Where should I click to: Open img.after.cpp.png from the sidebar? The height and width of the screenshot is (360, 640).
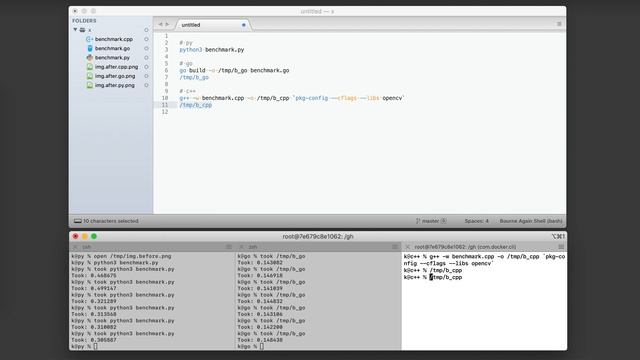(x=116, y=67)
